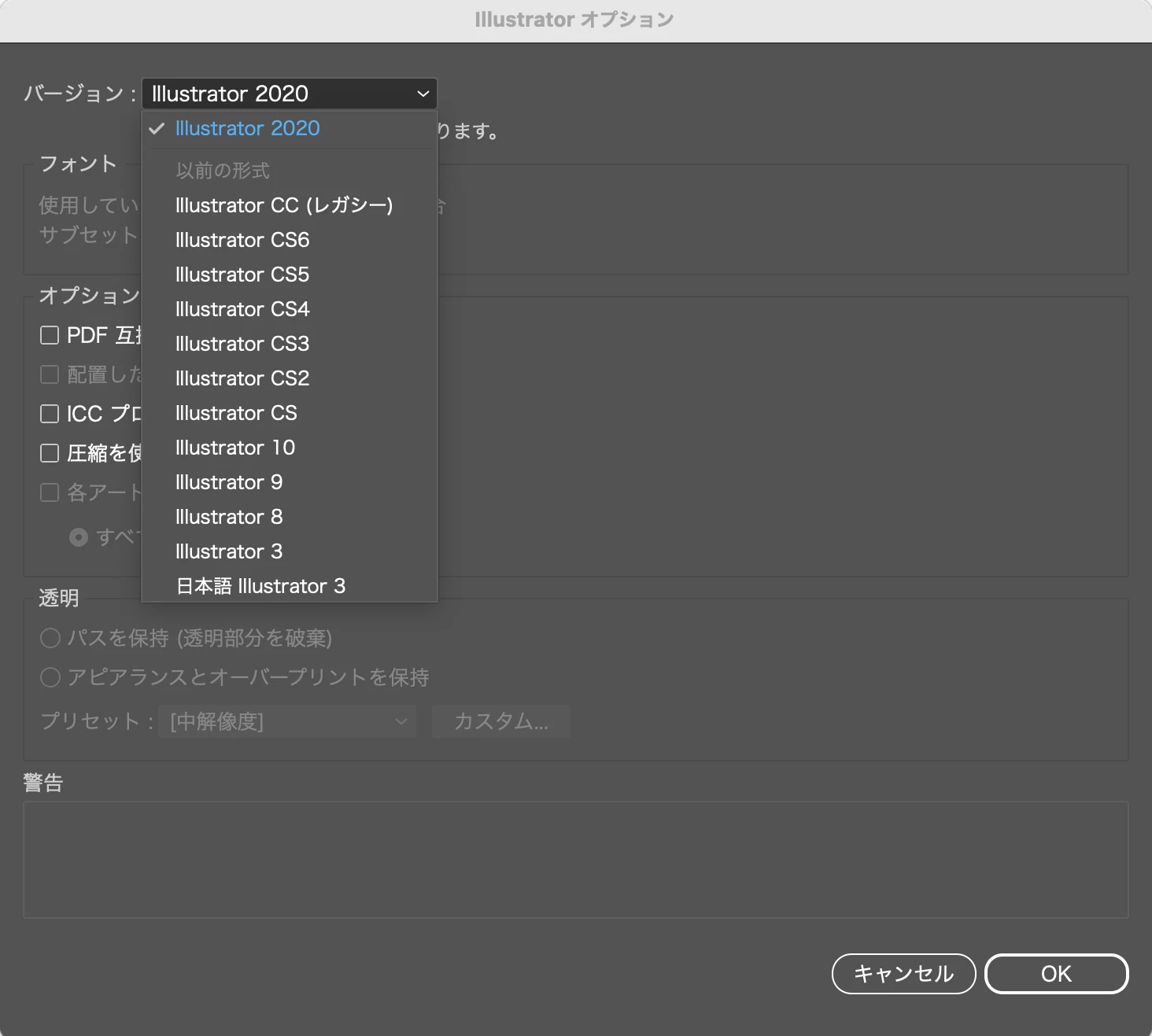Choose 日本語 Illustrator 3 option
The height and width of the screenshot is (1036, 1152).
289,586
